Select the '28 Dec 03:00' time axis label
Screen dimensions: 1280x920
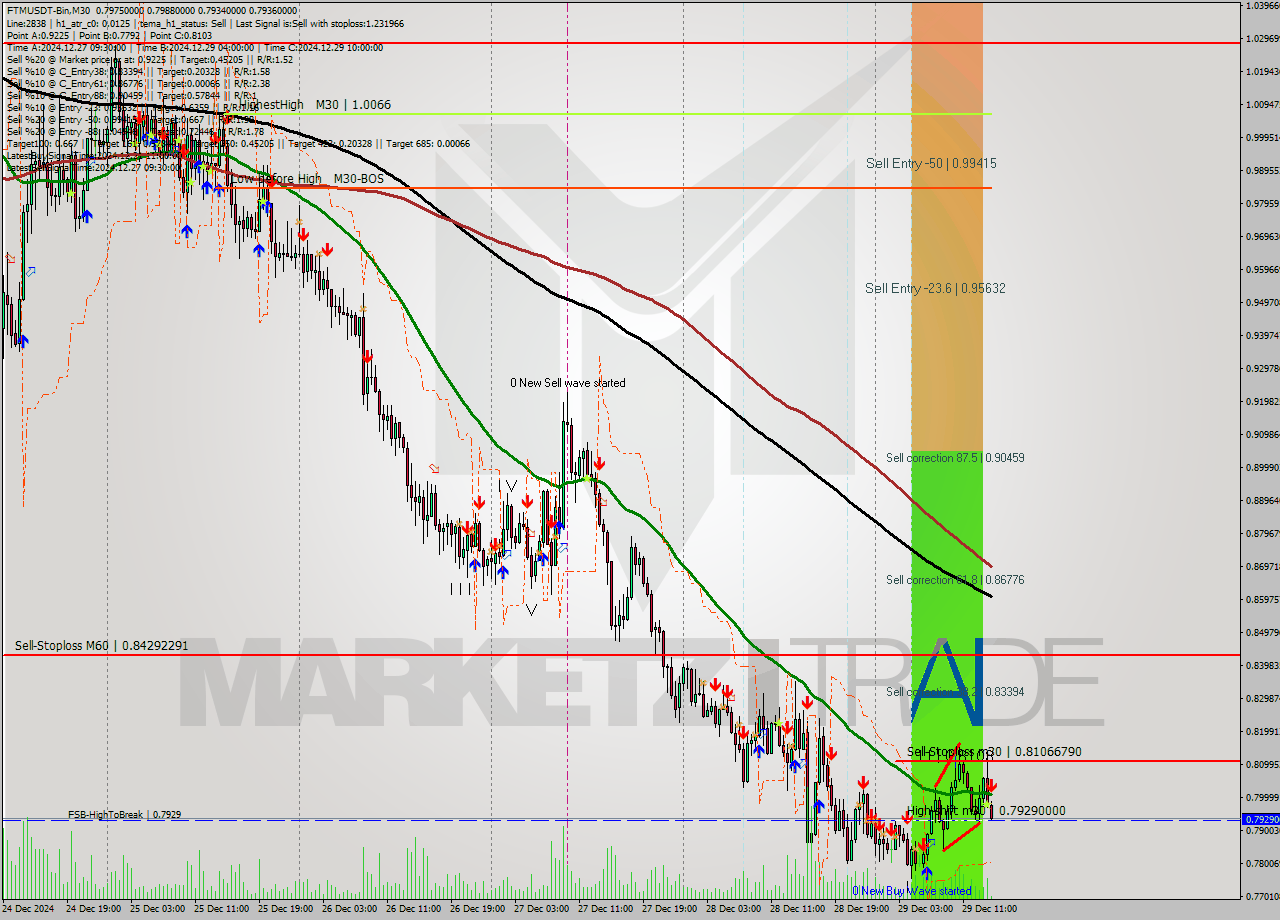[734, 910]
